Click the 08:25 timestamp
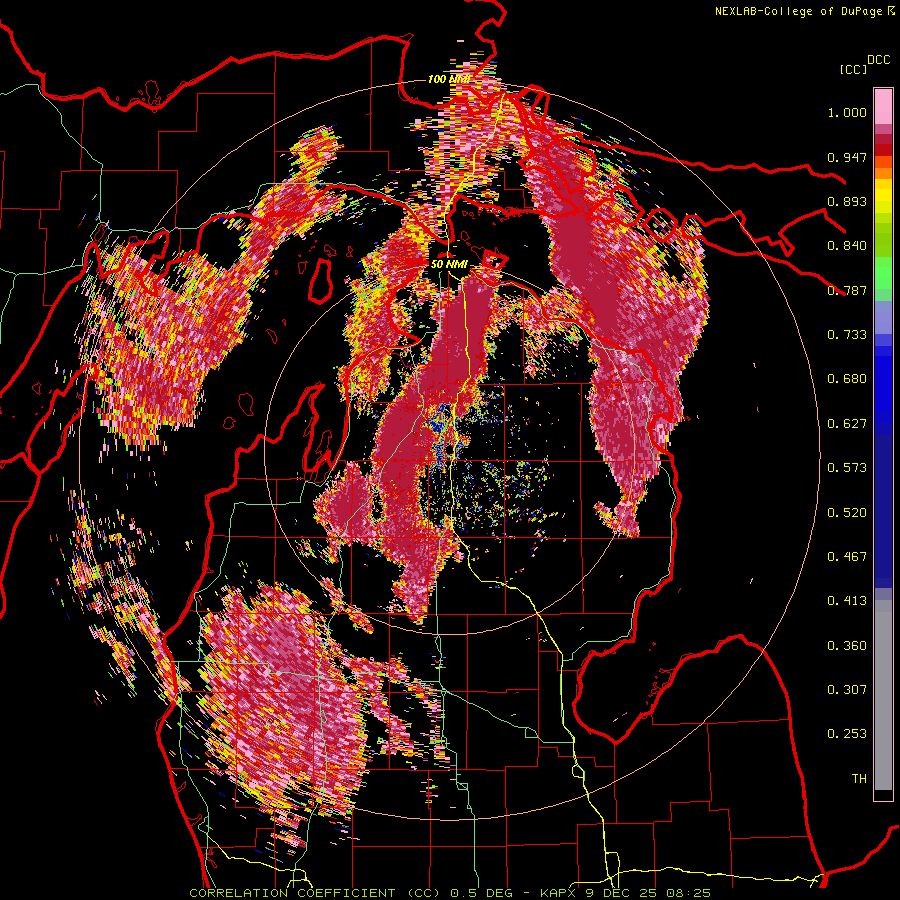The image size is (900, 900). click(x=688, y=893)
